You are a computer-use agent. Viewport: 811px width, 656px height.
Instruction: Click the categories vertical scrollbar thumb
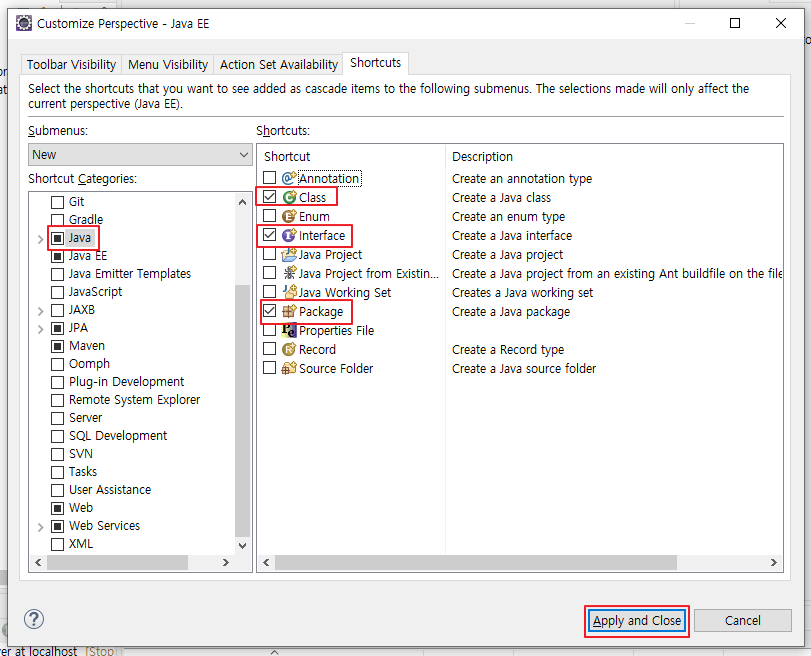click(242, 411)
